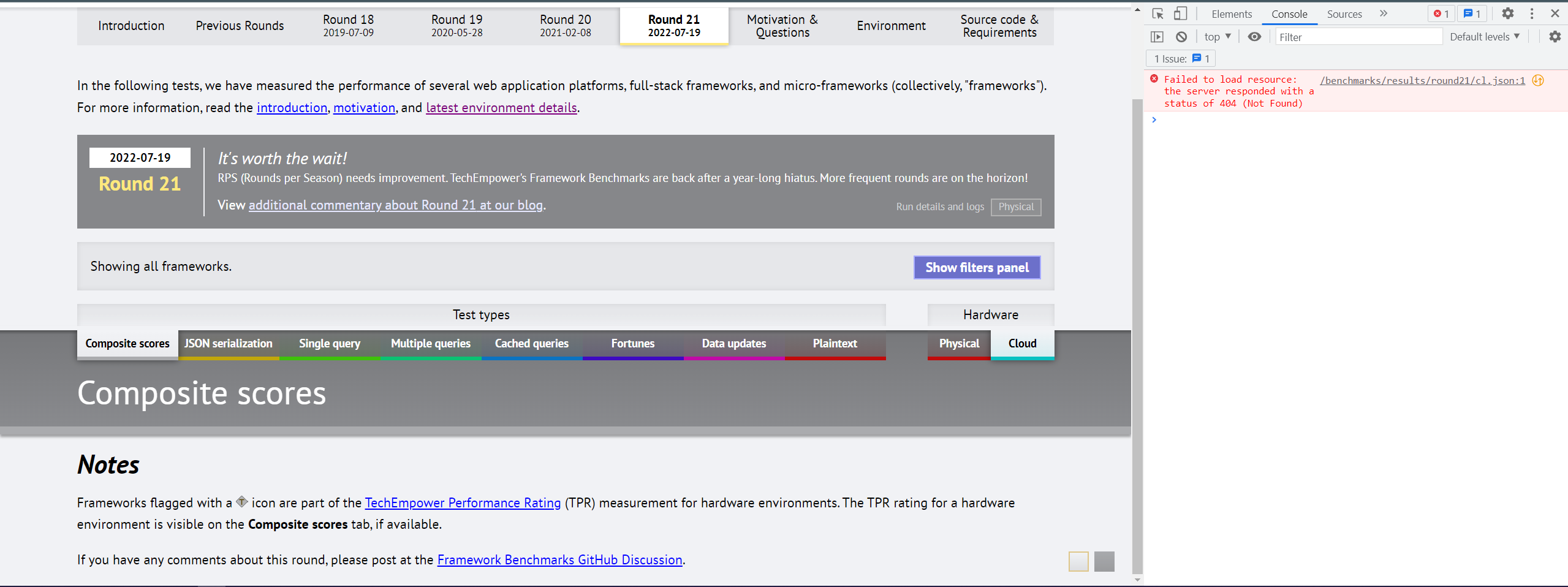Viewport: 1568px width, 587px height.
Task: Switch hardware to Cloud
Action: 1023,344
